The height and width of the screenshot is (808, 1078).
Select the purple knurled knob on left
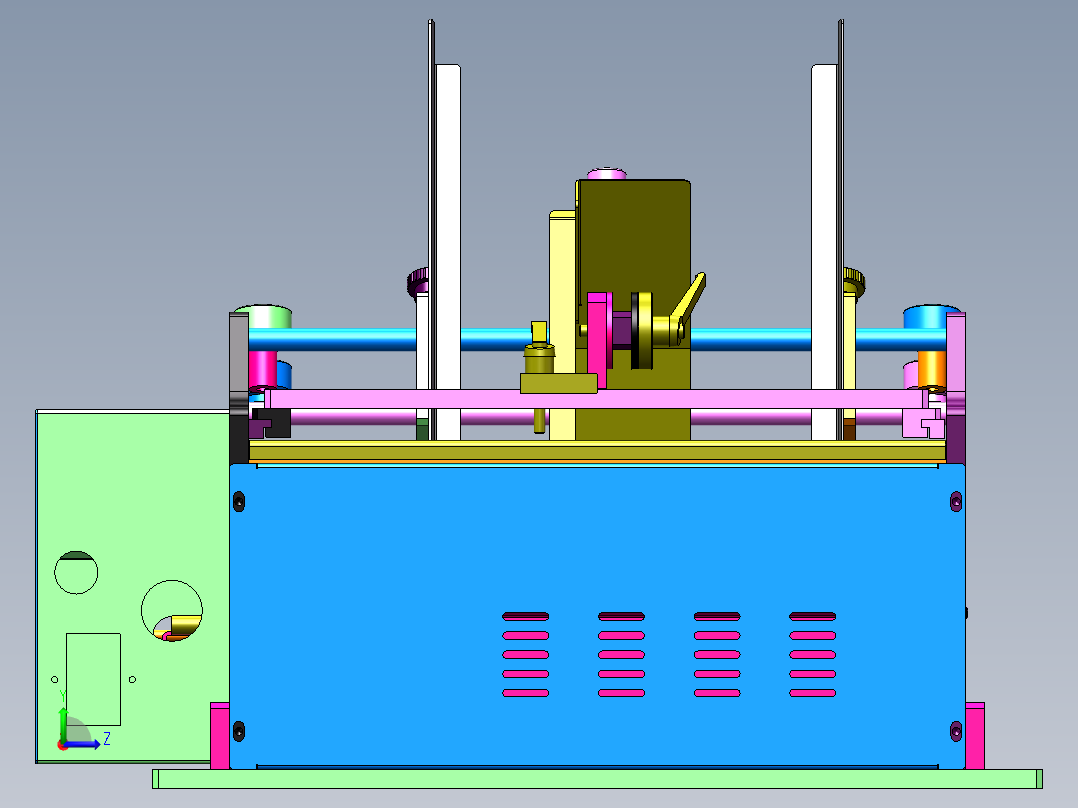(x=417, y=282)
